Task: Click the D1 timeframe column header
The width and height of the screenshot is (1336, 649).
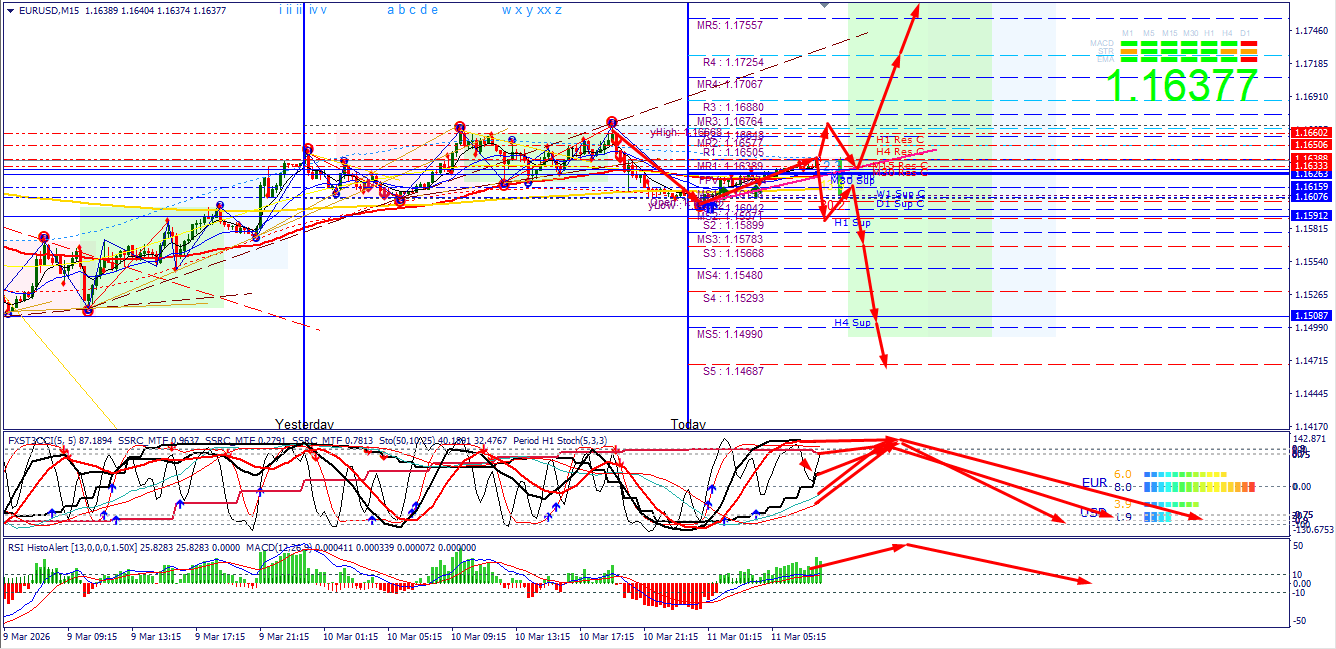Action: click(x=1245, y=33)
